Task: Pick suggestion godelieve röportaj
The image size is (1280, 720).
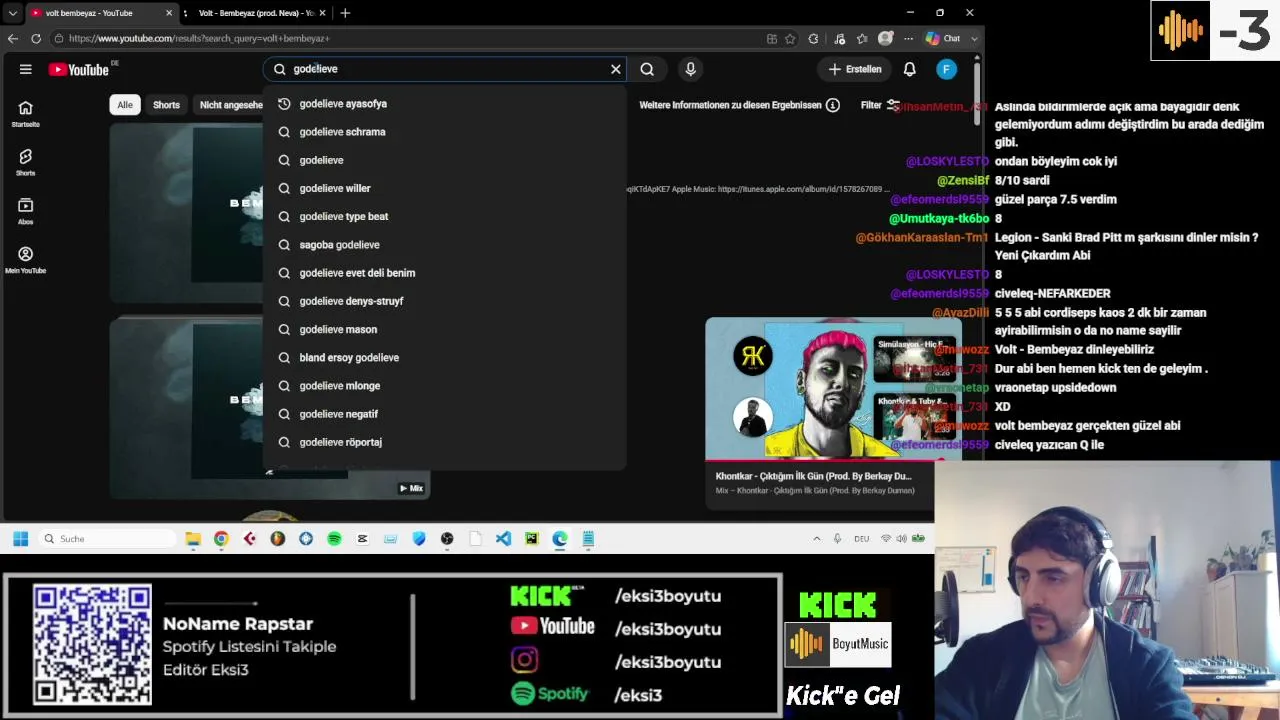Action: [444, 442]
